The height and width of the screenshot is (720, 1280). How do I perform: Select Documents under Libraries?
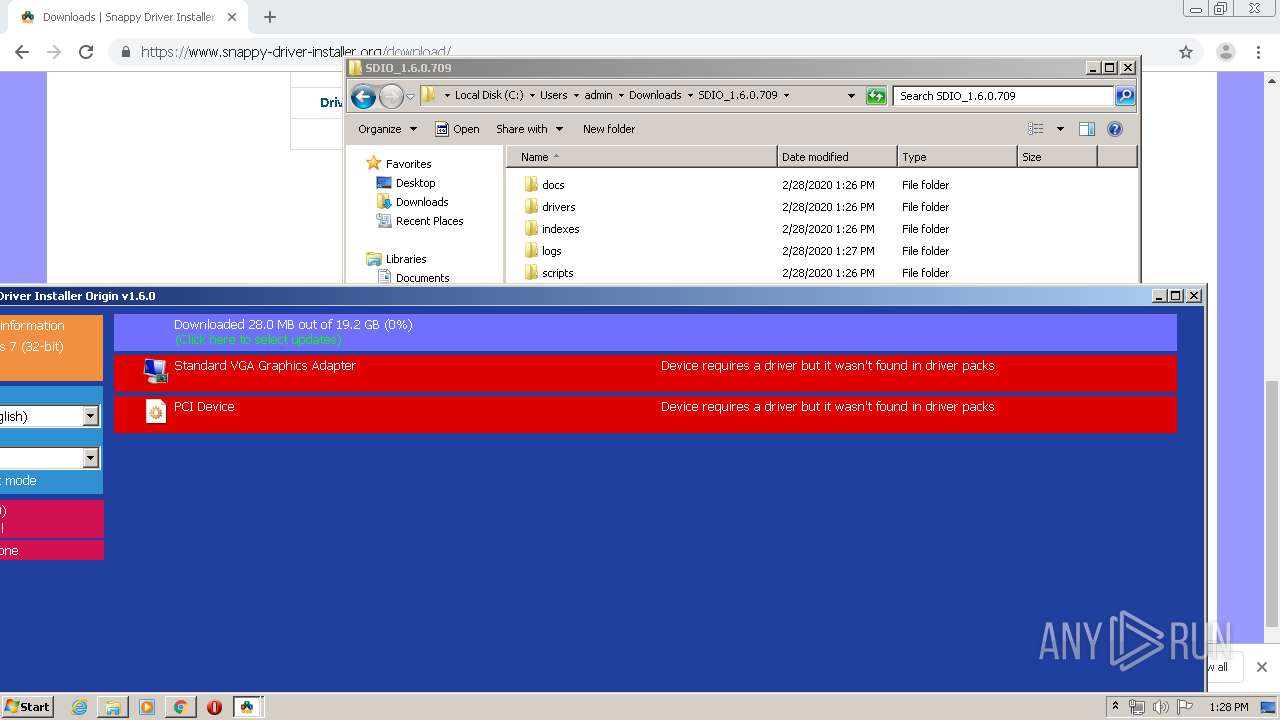coord(413,278)
